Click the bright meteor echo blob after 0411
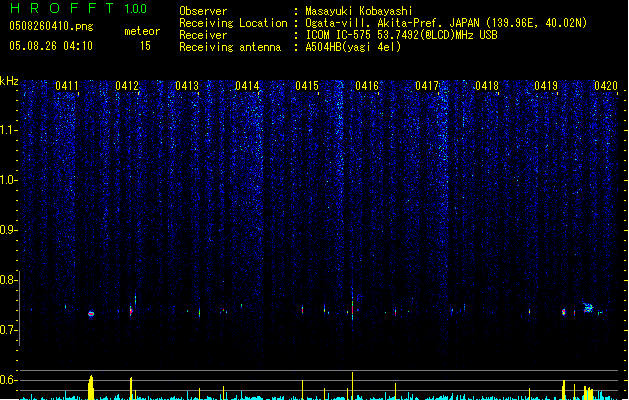The image size is (629, 400). click(x=91, y=314)
